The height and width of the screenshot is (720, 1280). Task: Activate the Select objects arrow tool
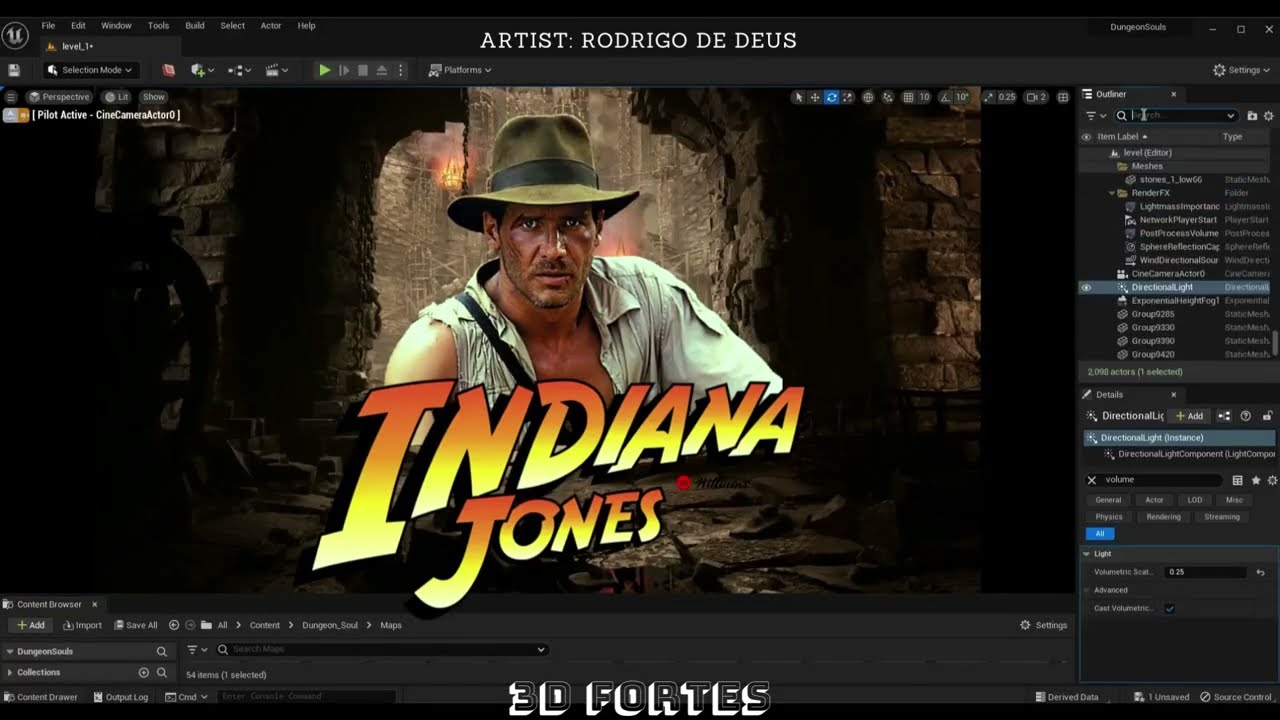(798, 97)
